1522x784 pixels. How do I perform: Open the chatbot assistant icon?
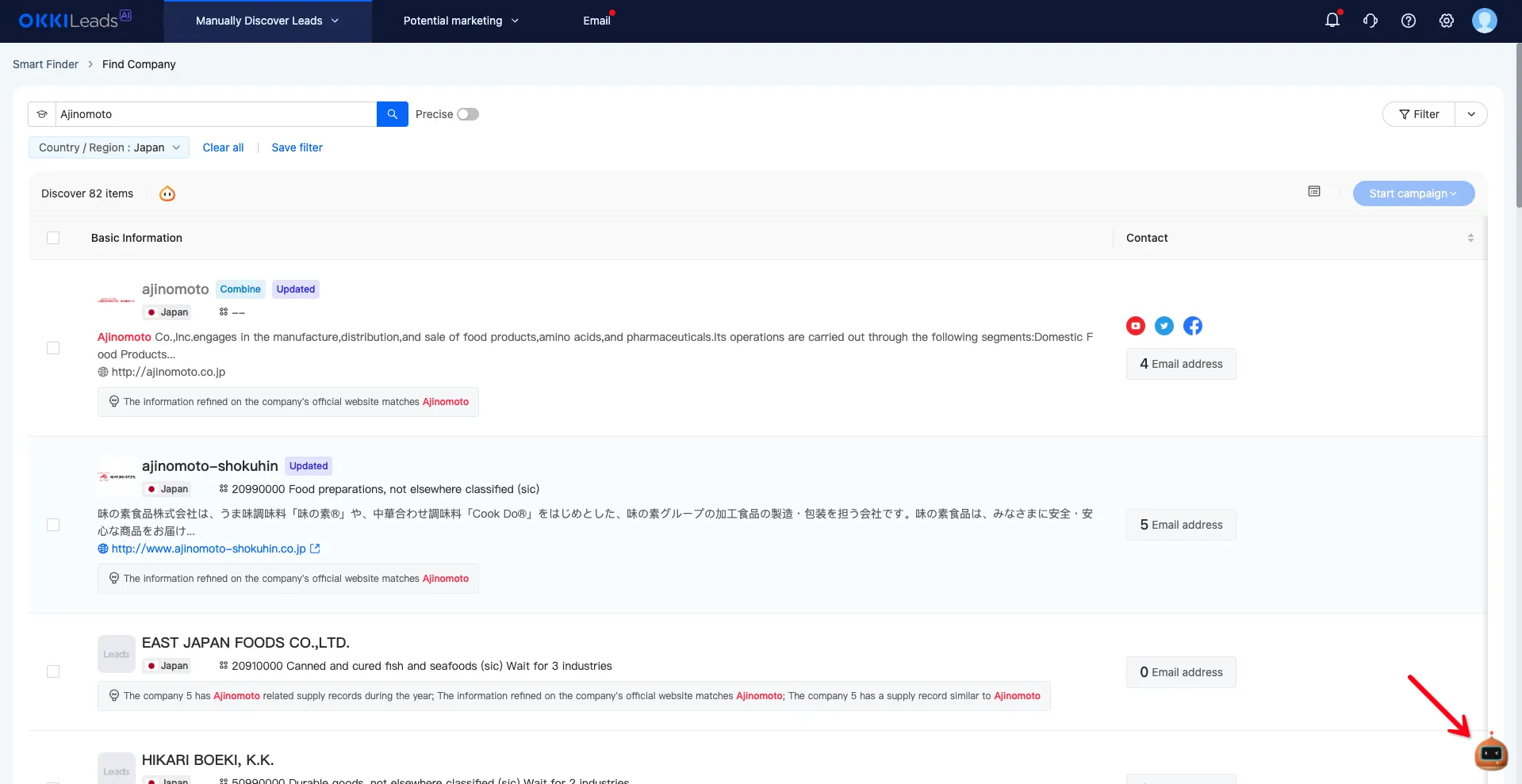click(1491, 753)
